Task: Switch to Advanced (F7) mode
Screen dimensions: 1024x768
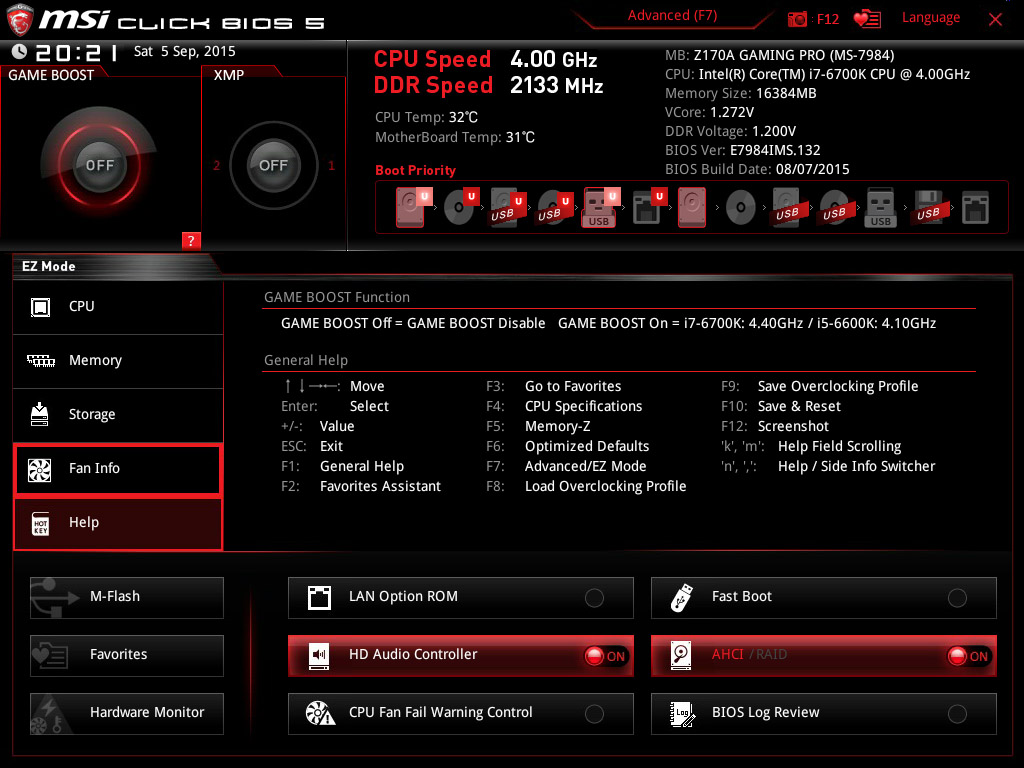Action: click(673, 16)
